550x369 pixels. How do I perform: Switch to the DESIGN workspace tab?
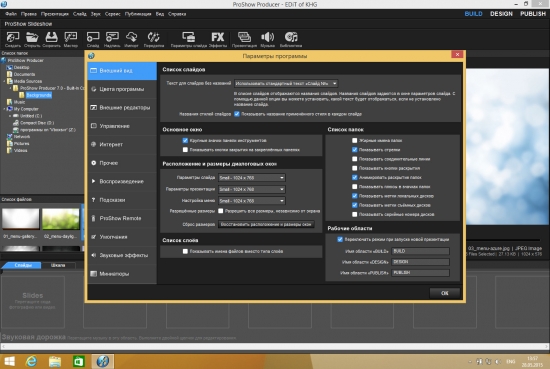point(501,14)
